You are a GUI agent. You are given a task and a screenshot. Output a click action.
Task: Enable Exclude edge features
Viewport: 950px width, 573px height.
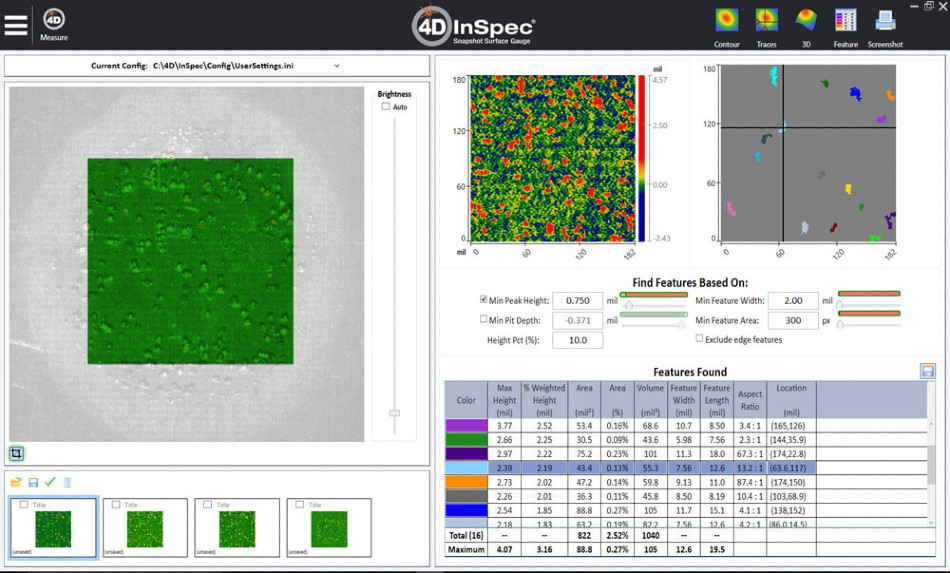pos(699,339)
